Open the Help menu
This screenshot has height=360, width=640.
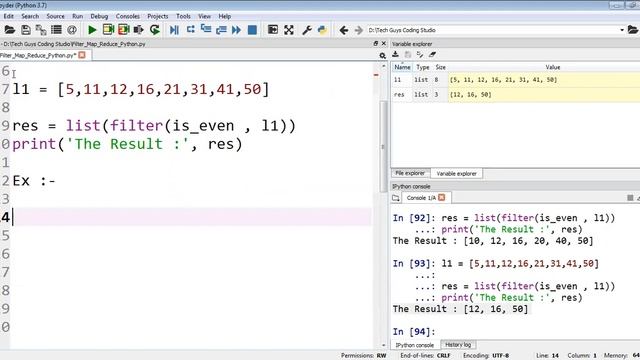click(x=224, y=16)
